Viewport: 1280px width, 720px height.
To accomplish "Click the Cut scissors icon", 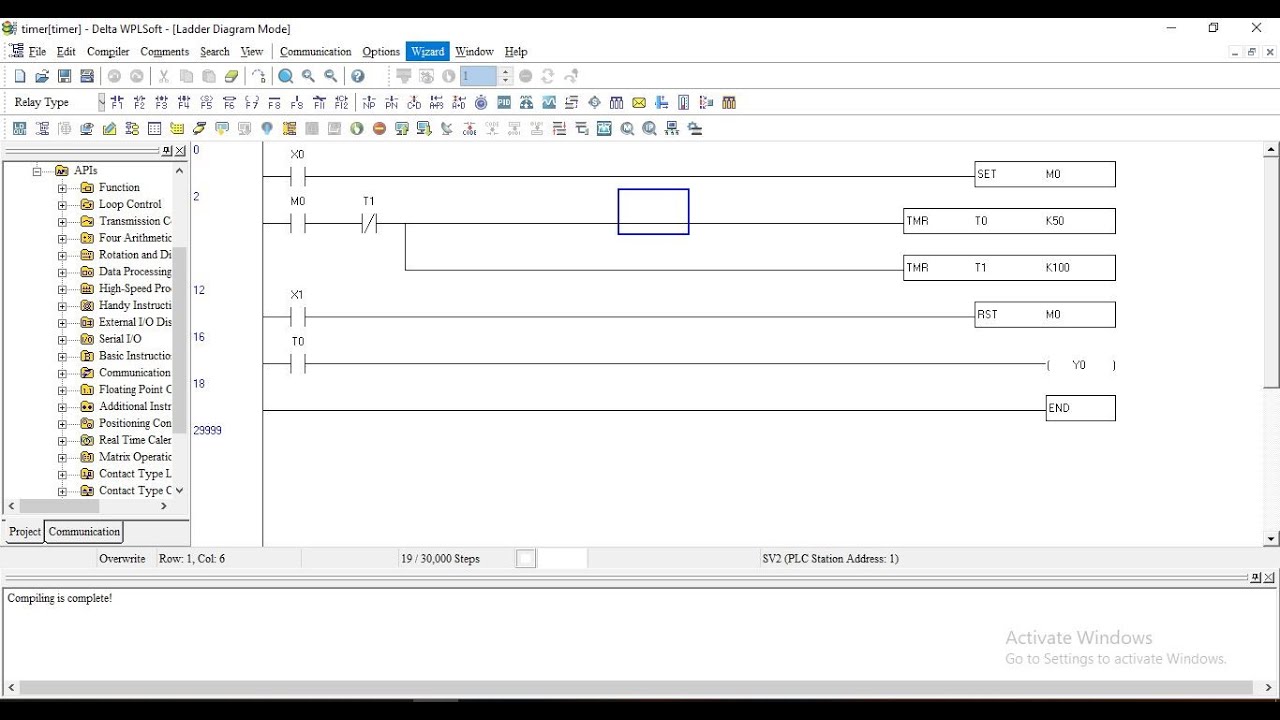I will pos(164,76).
